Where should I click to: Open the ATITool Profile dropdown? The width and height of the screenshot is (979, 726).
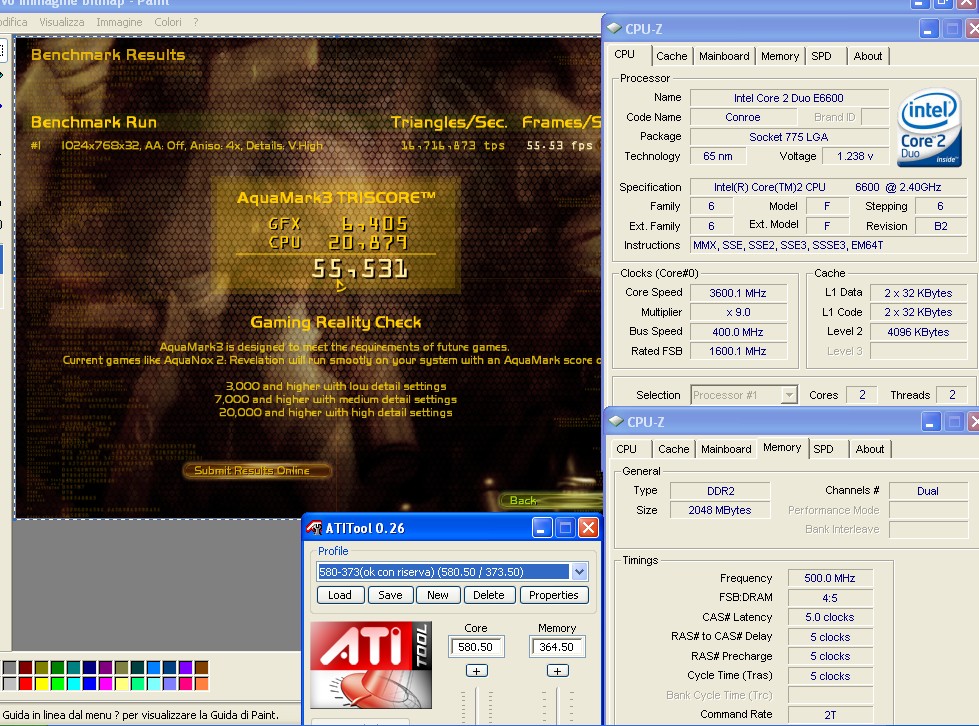[579, 572]
